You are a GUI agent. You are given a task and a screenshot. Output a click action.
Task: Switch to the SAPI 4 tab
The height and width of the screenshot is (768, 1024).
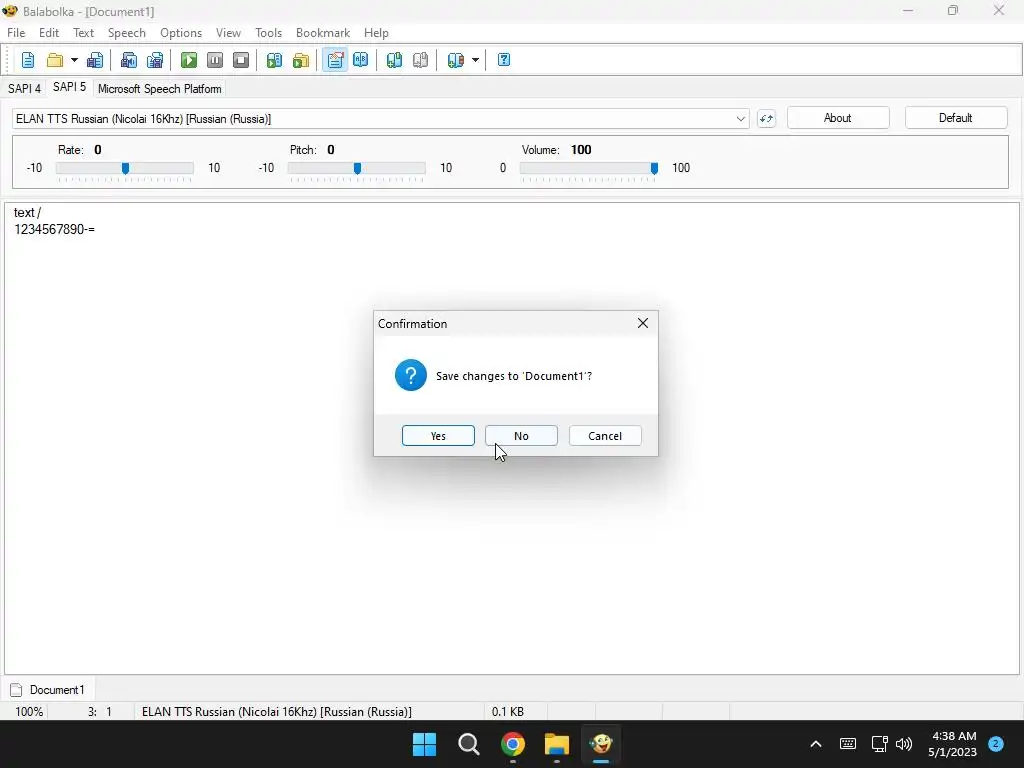pyautogui.click(x=24, y=88)
